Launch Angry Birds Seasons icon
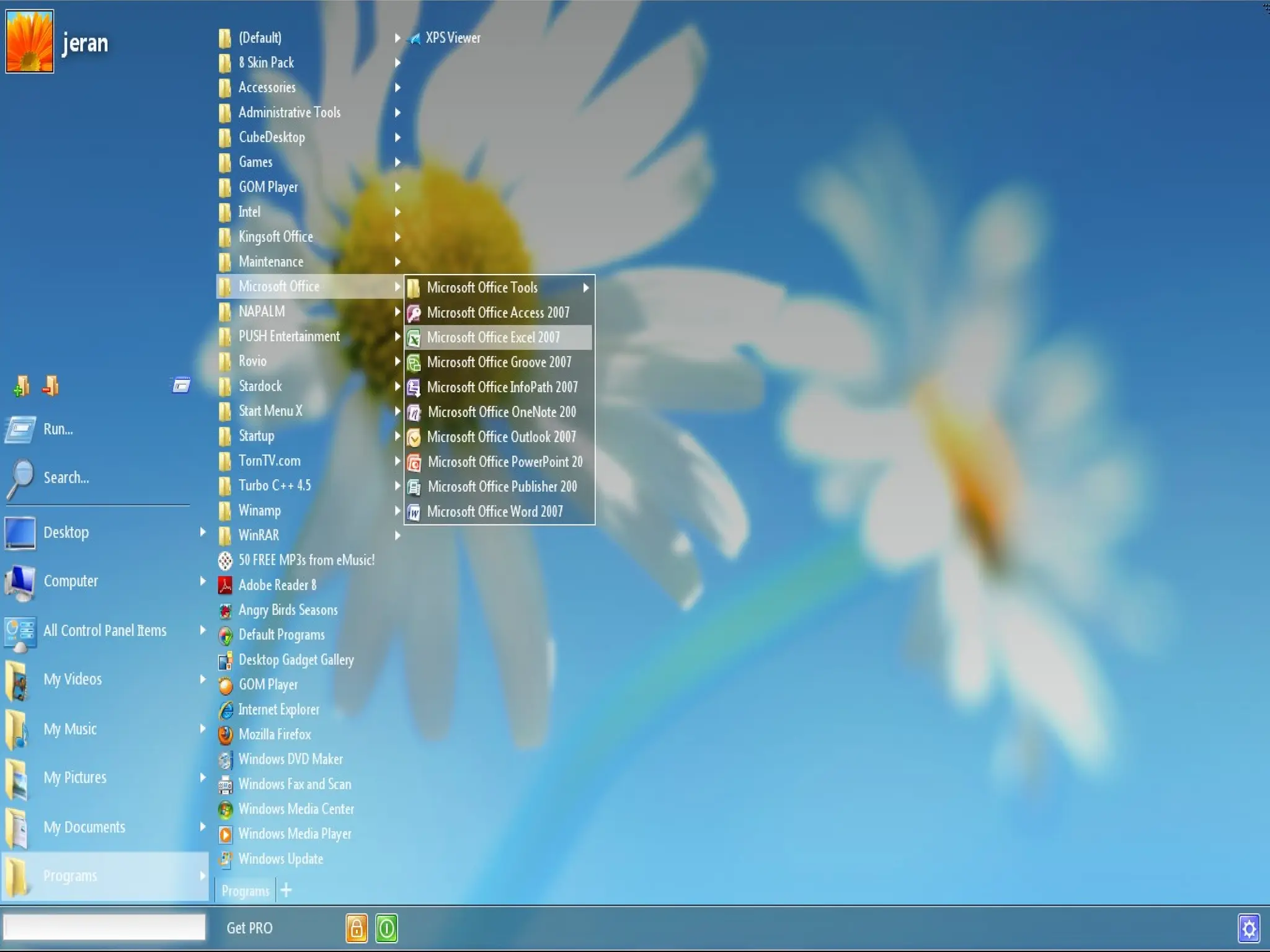The width and height of the screenshot is (1270, 952). pyautogui.click(x=226, y=610)
